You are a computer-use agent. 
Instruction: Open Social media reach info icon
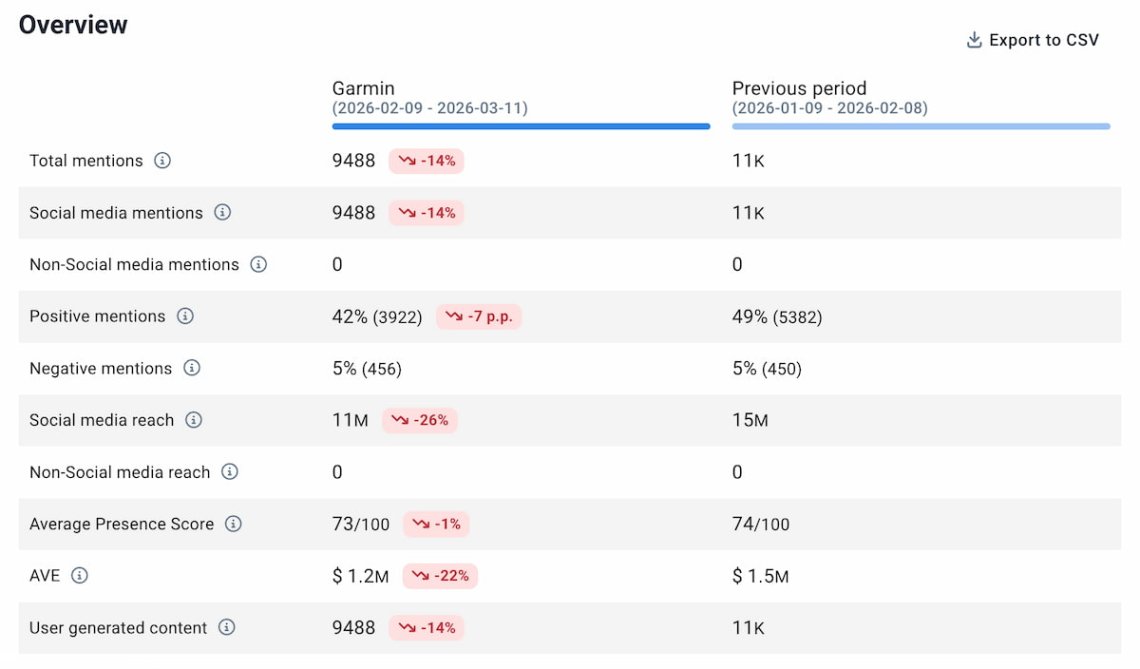tap(194, 420)
